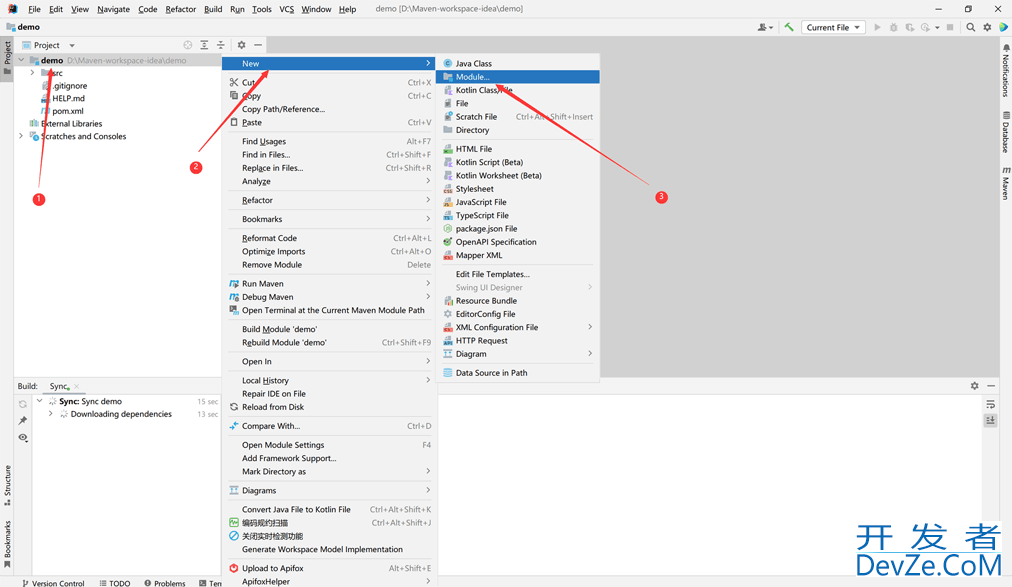
Task: Click the Select Opened File target icon
Action: pos(187,45)
